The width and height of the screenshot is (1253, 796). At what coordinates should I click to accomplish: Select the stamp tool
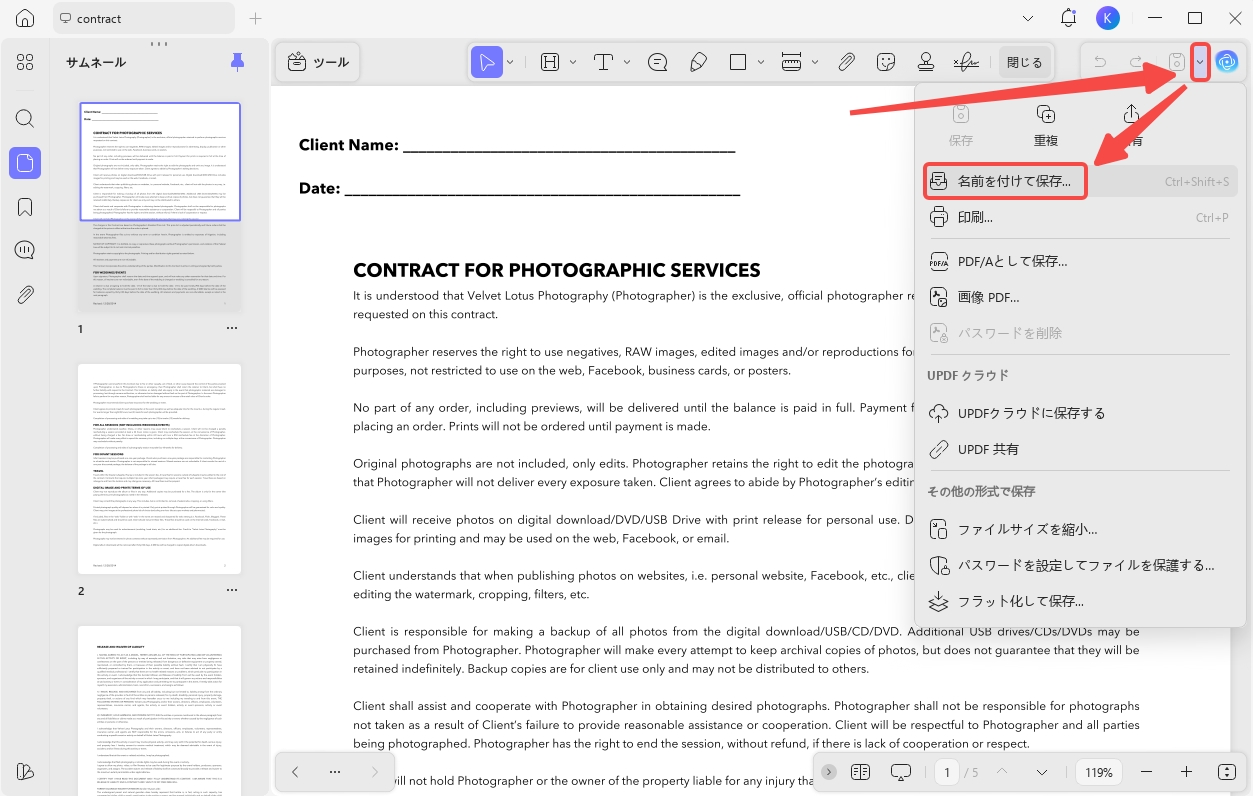coord(926,62)
